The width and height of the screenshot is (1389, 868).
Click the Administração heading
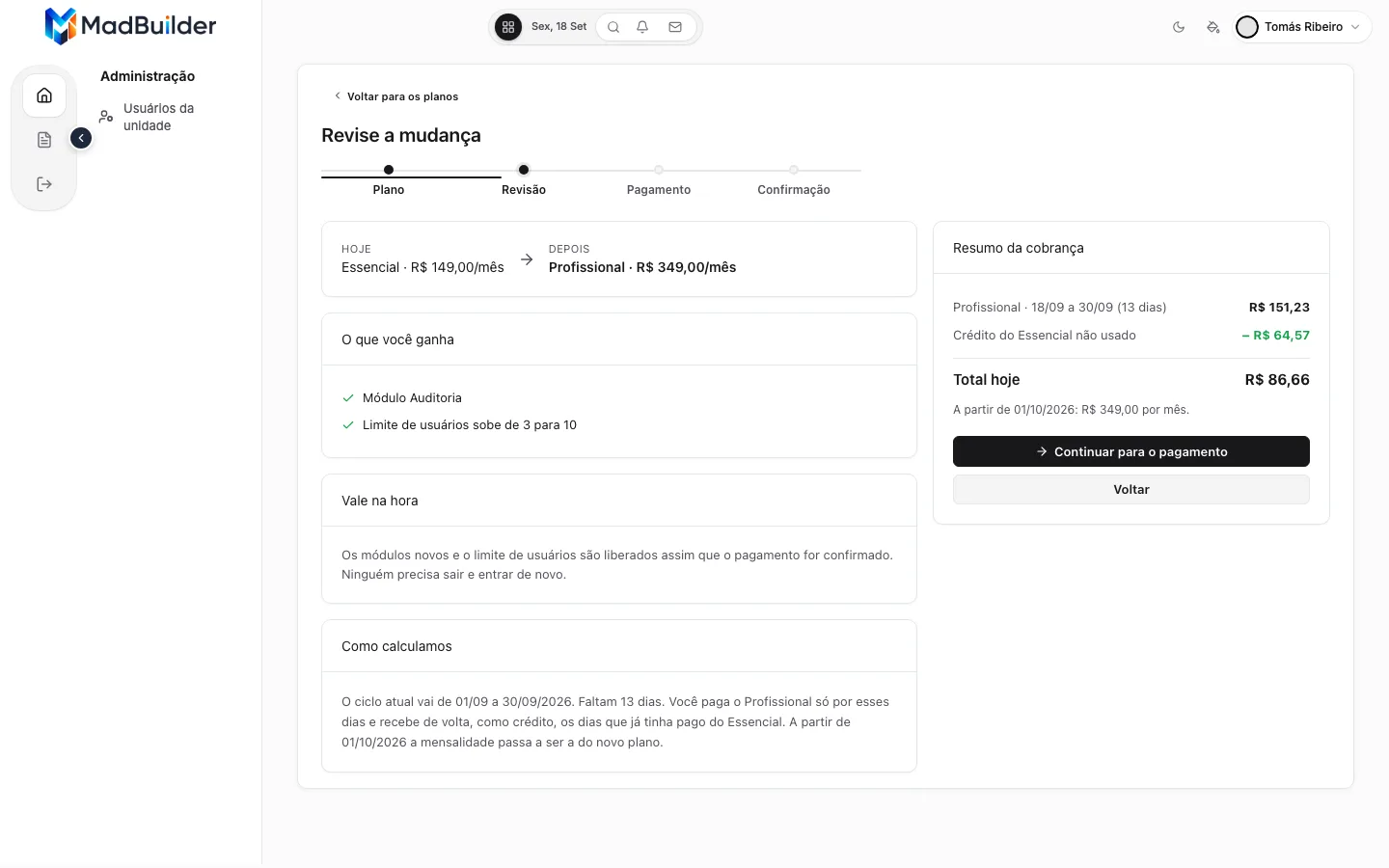[x=148, y=76]
